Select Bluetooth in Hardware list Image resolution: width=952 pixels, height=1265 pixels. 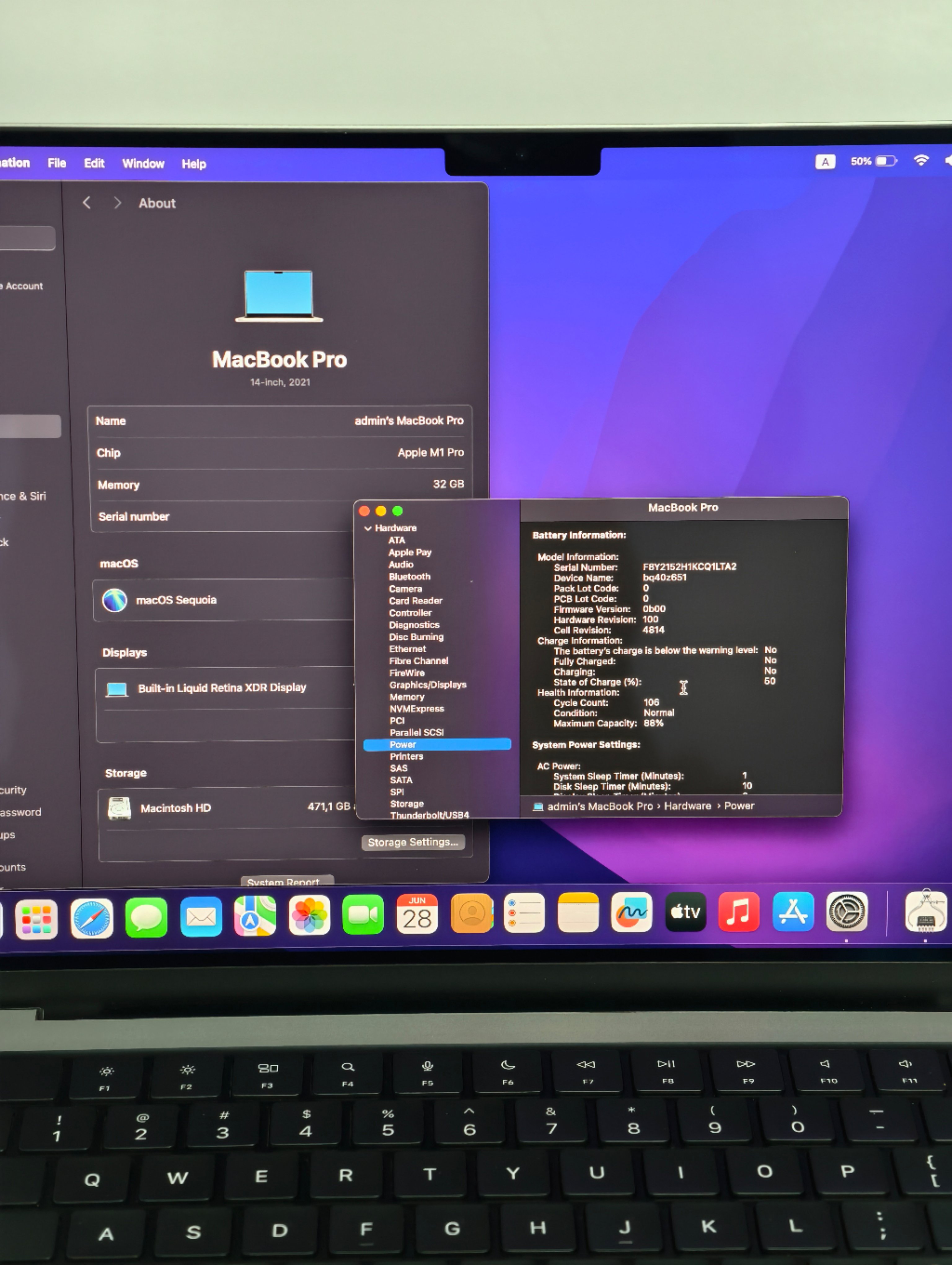pos(409,576)
